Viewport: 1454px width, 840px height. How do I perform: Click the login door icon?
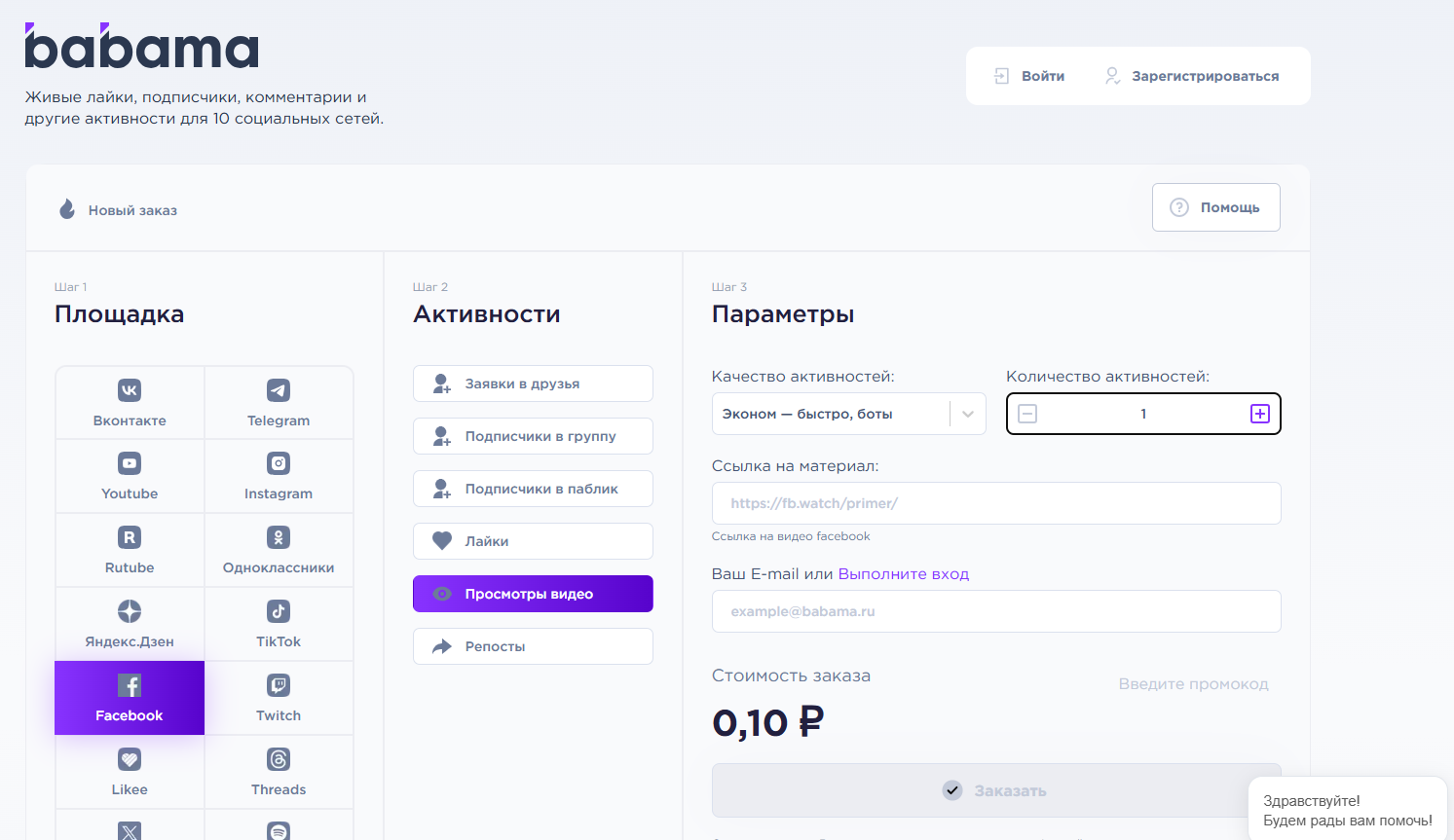(1001, 76)
